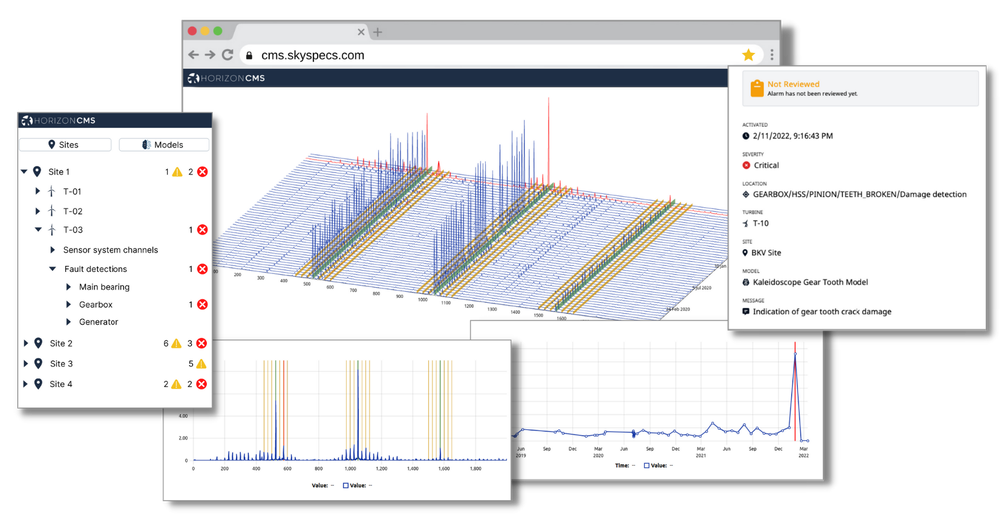Click turbine T-10 in alarm details

(760, 223)
